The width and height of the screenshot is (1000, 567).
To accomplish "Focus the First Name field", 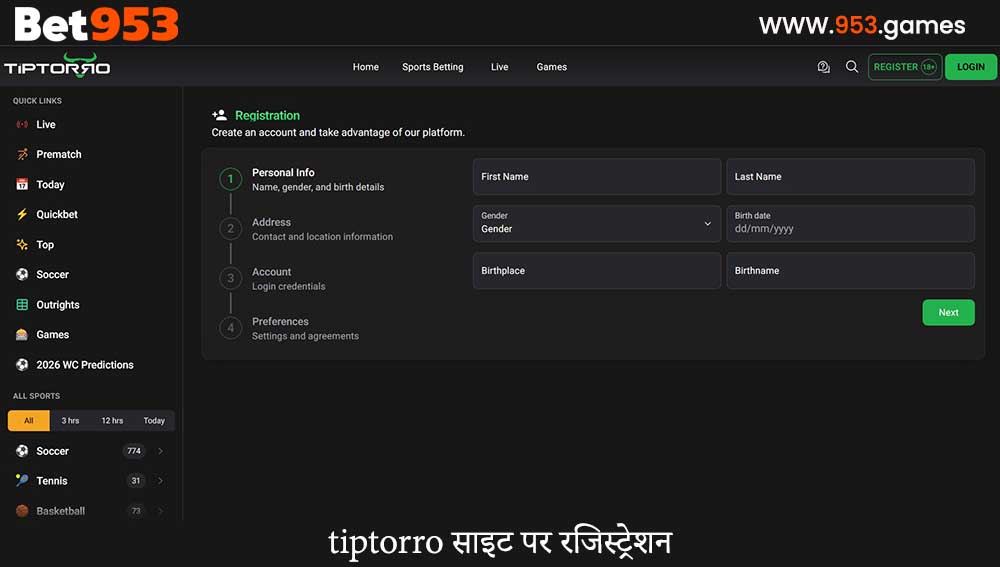I will point(597,177).
